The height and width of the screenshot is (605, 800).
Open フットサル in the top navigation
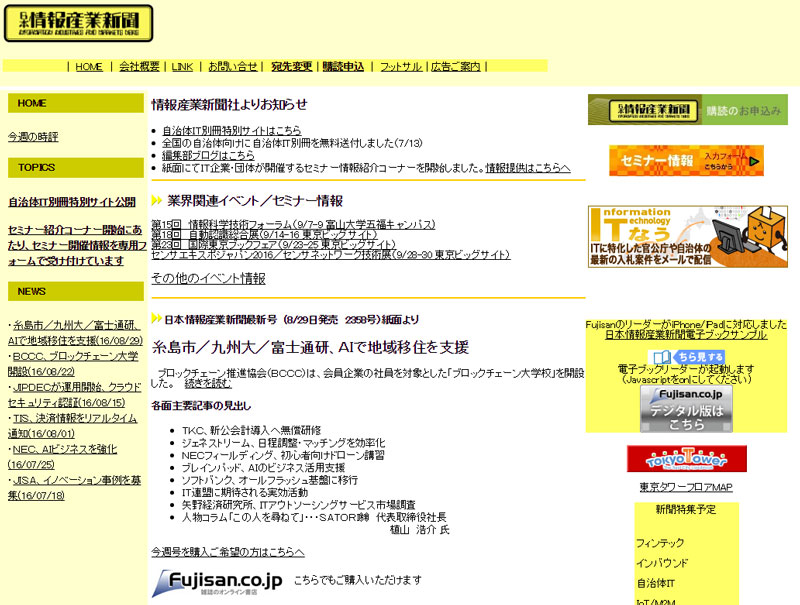(x=401, y=66)
